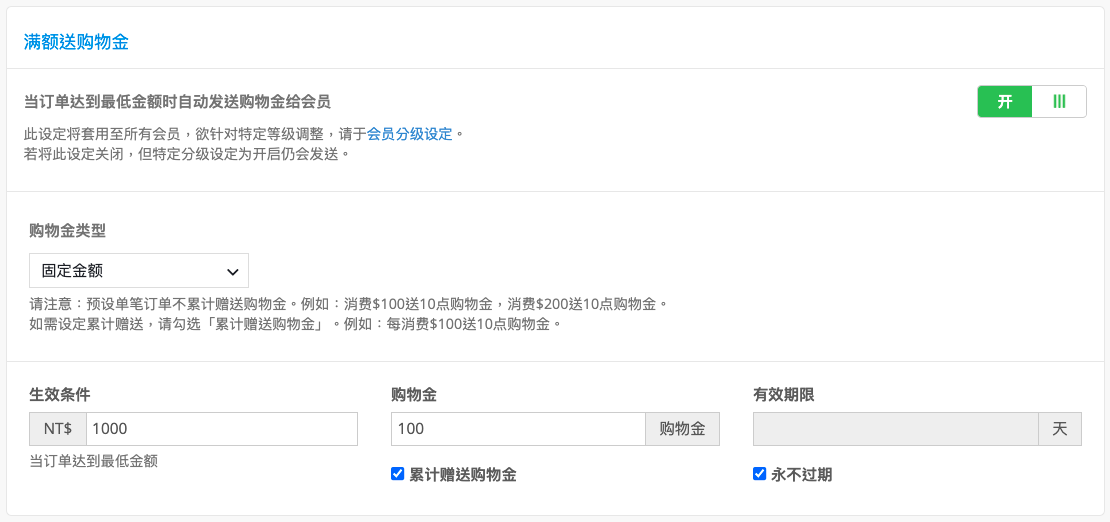Click the green 开 toggle switch
This screenshot has width=1110, height=522.
tap(1031, 101)
